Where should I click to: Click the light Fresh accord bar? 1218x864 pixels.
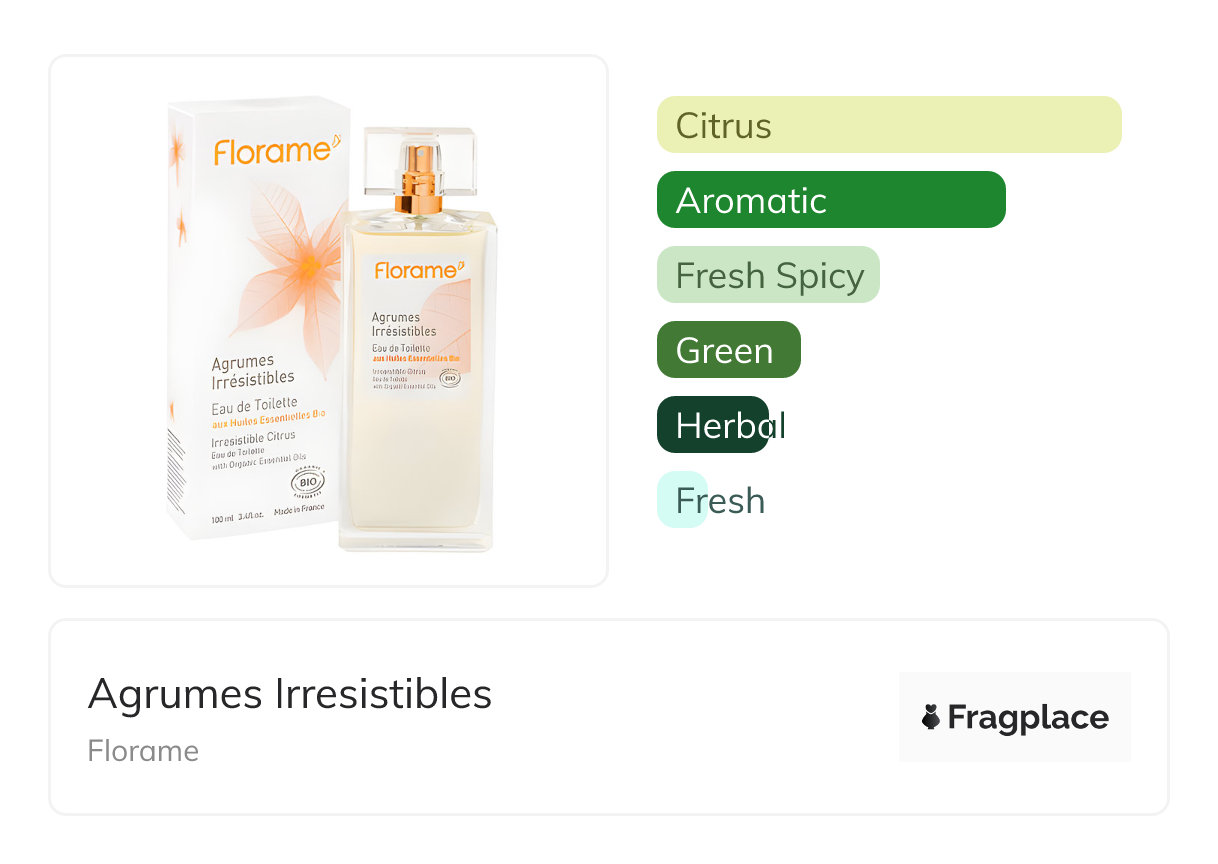(682, 500)
